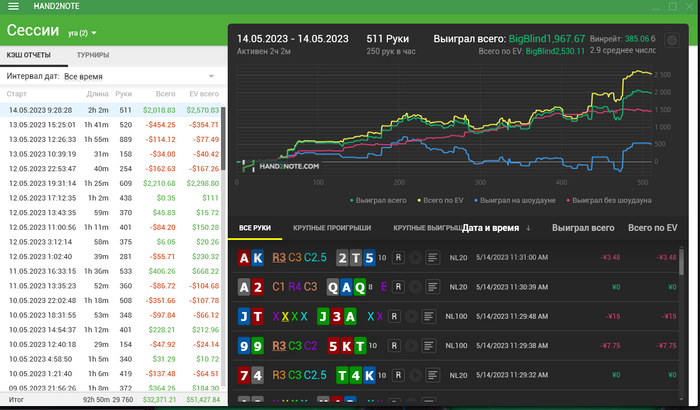700x410 pixels.
Task: Open hand text for the 99 hand
Action: point(429,346)
